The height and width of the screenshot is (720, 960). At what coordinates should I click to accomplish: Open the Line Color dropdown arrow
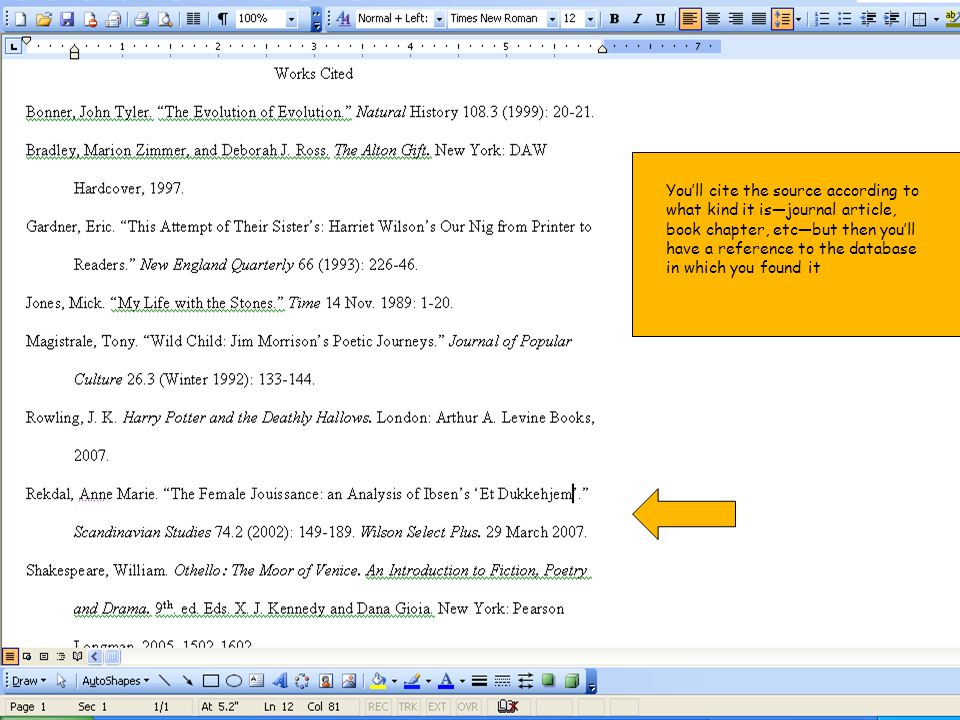[x=428, y=681]
